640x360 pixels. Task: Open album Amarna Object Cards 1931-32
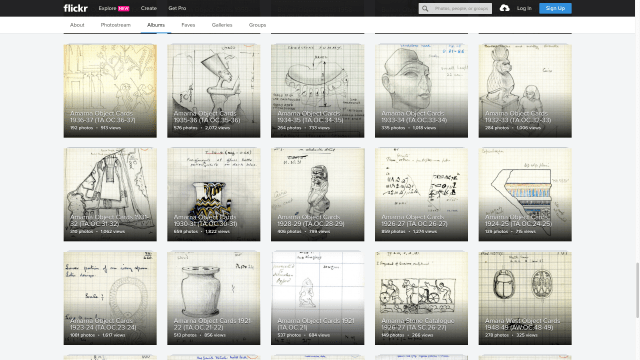pyautogui.click(x=110, y=194)
